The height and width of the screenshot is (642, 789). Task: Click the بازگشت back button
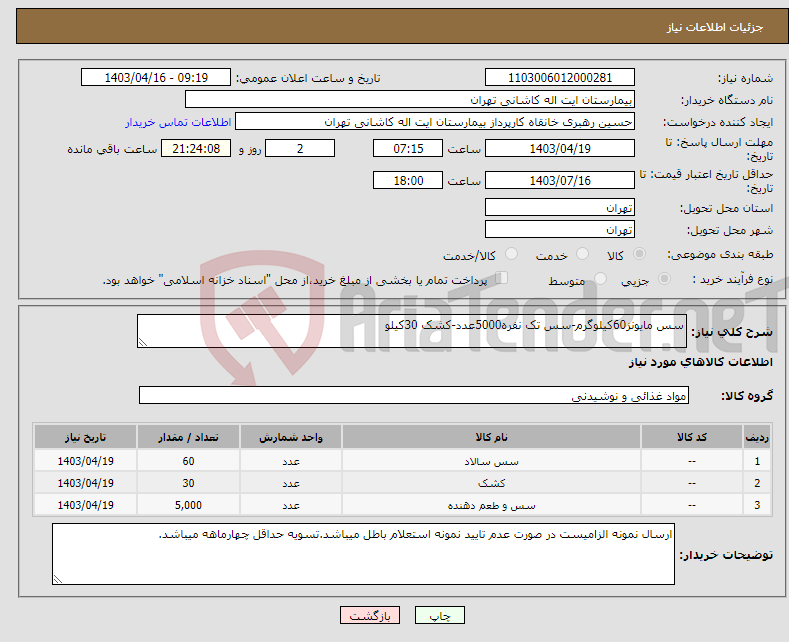click(370, 615)
